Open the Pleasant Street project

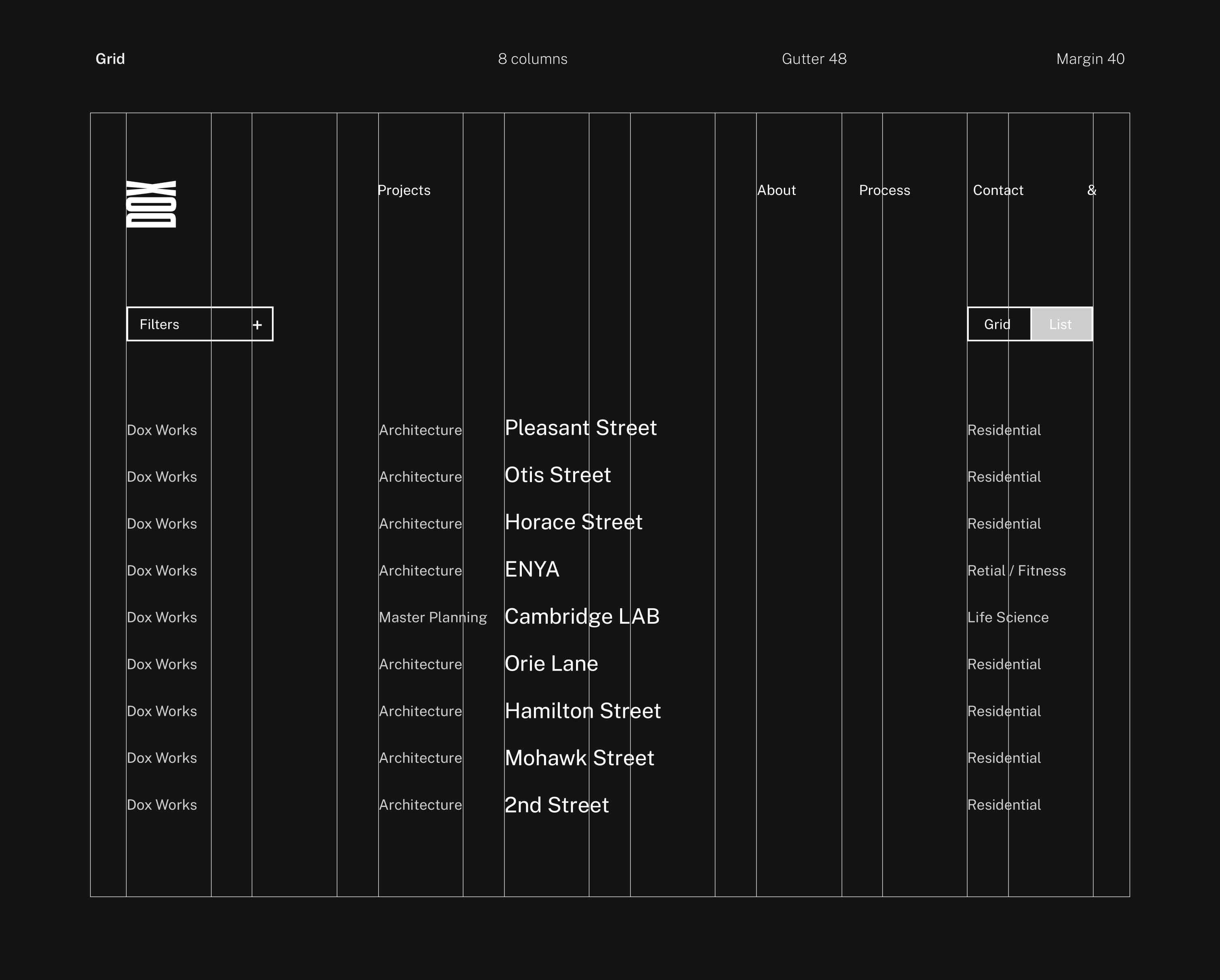(580, 428)
